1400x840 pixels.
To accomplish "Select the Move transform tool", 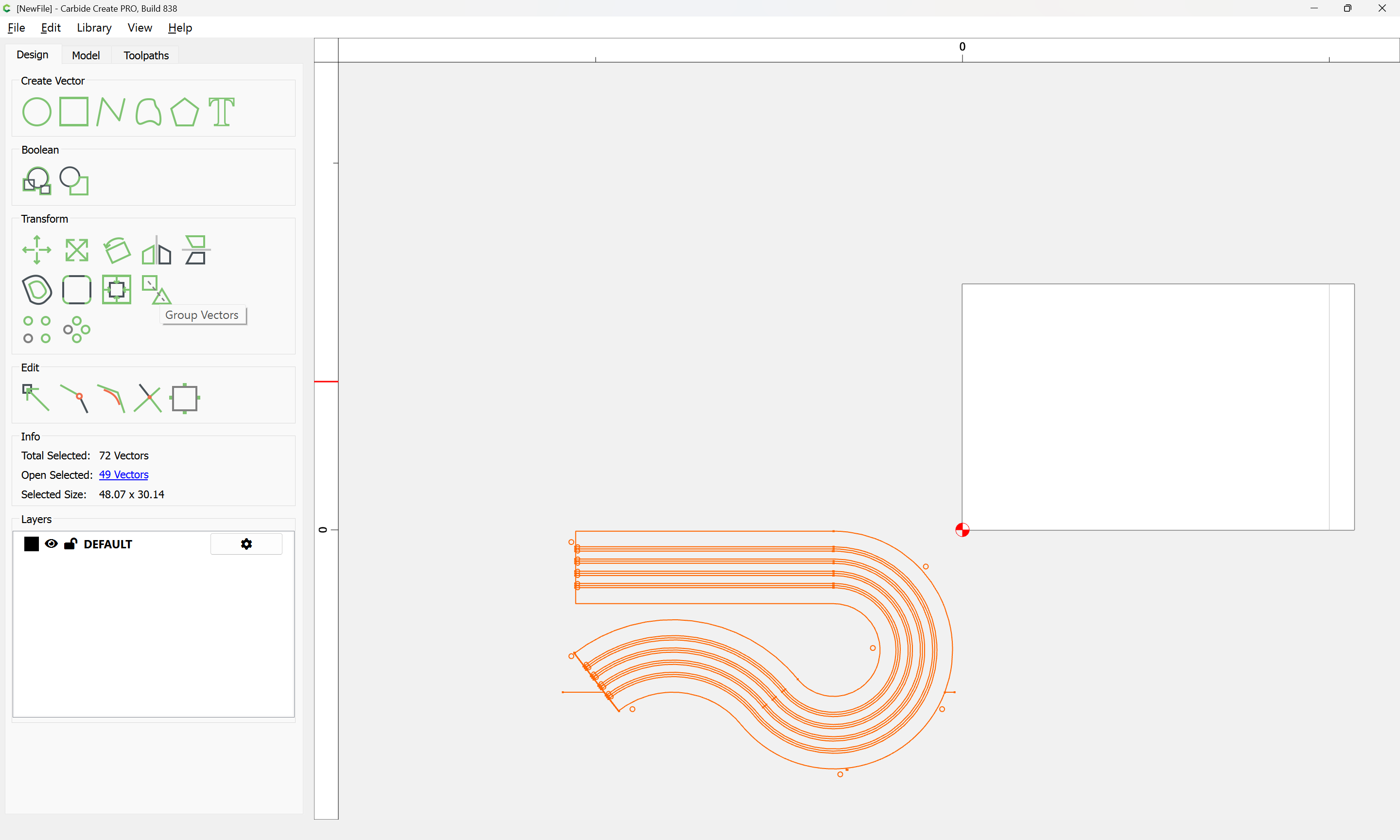I will [x=37, y=250].
